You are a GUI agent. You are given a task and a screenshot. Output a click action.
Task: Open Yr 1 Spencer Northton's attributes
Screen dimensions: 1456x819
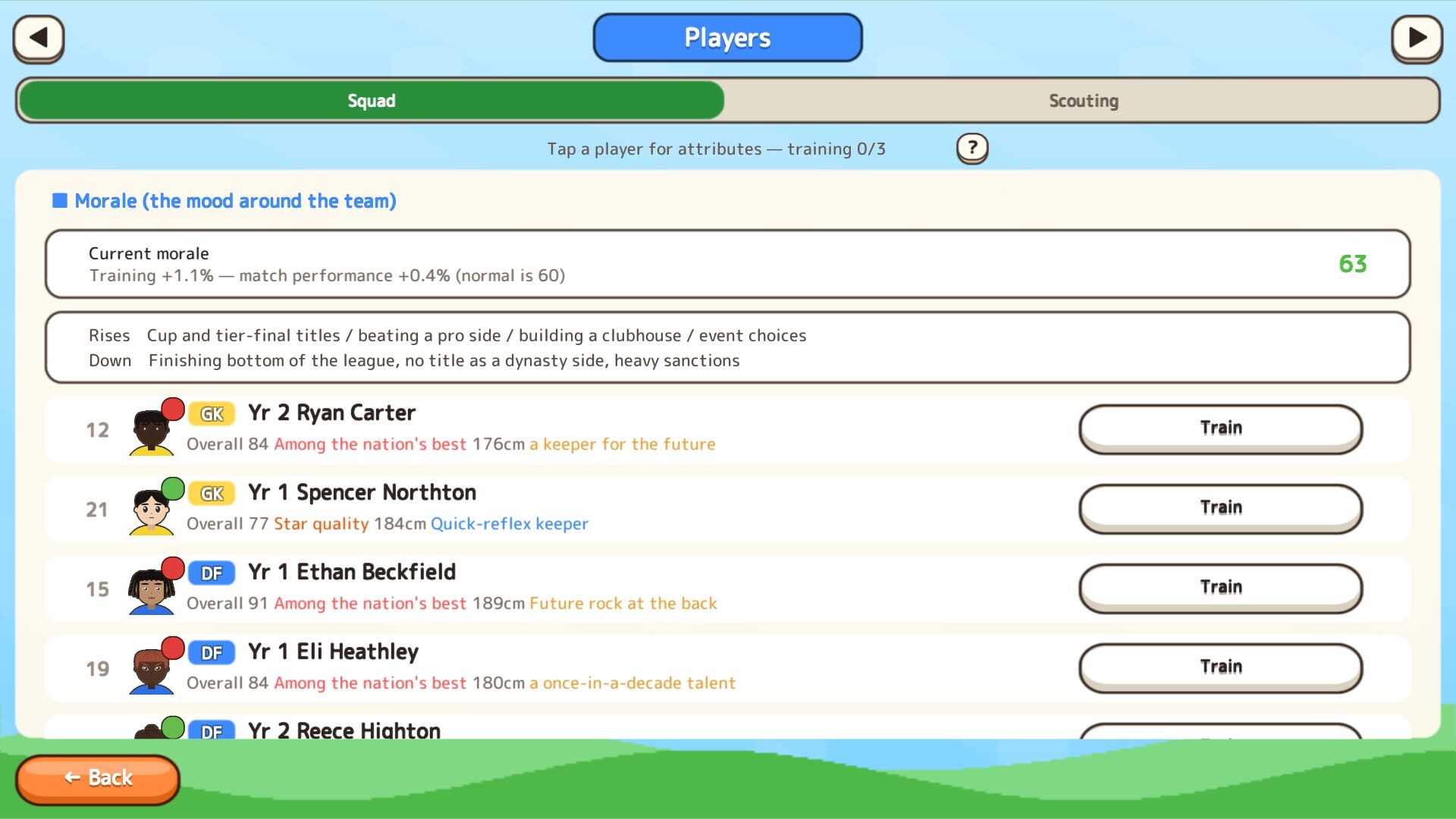[727, 510]
